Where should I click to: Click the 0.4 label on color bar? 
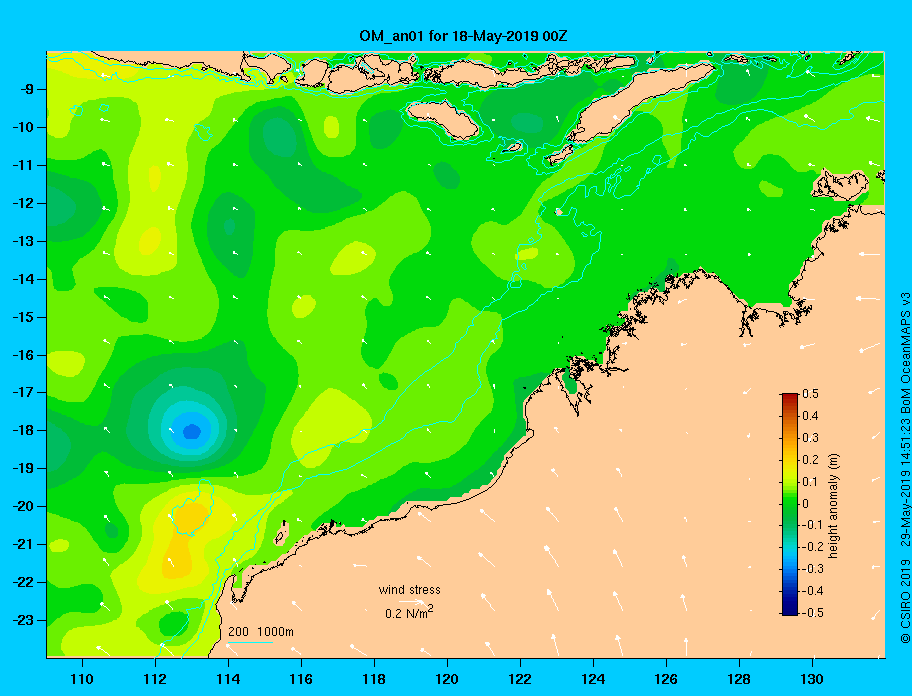pos(810,416)
